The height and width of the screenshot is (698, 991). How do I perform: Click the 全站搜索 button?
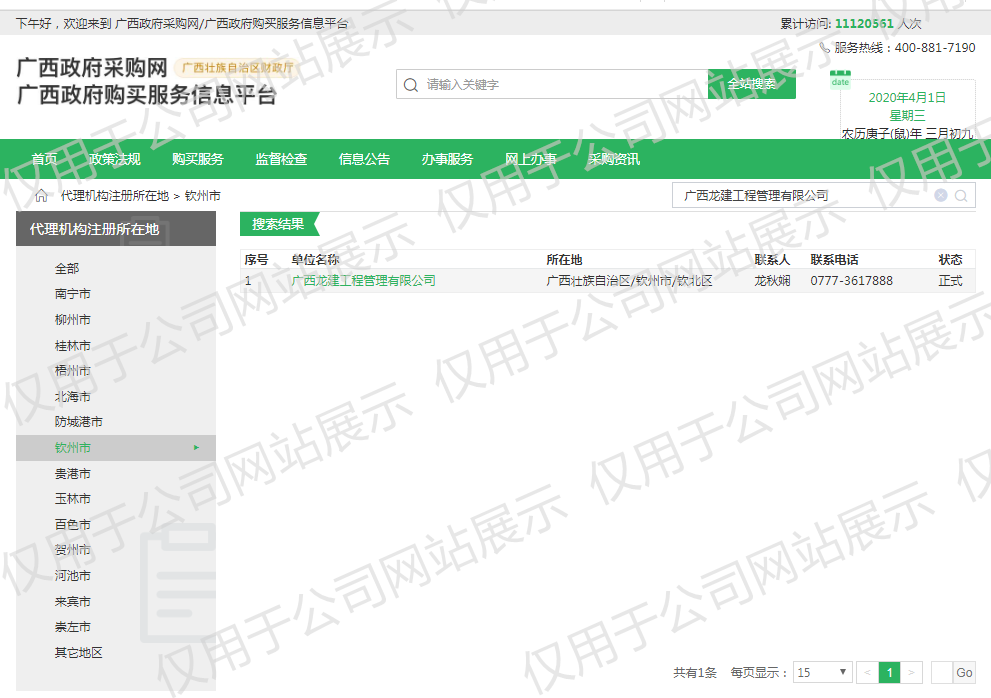tap(751, 84)
